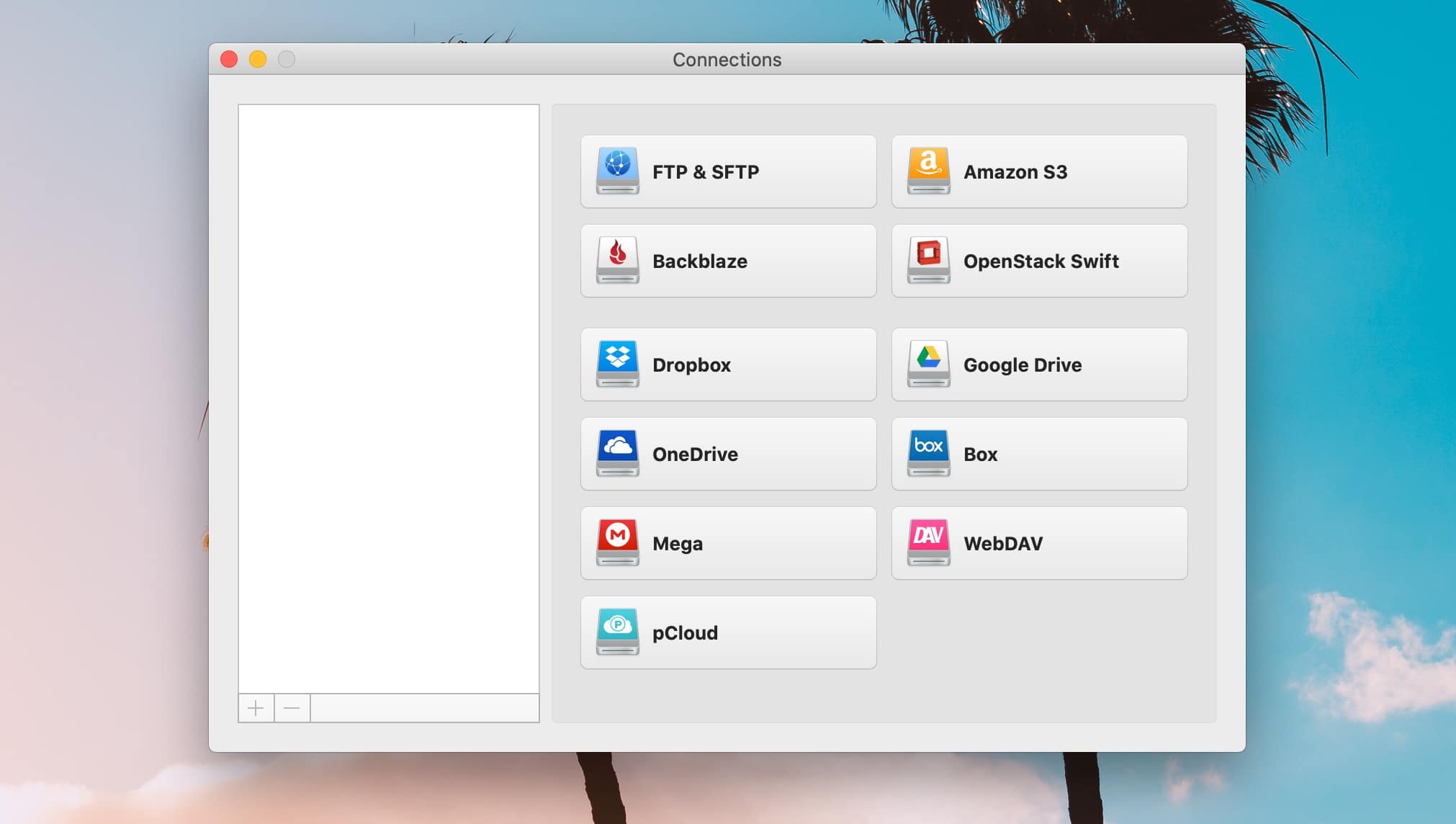Click the WebDAV icon
Viewport: 1456px width, 824px height.
click(927, 543)
